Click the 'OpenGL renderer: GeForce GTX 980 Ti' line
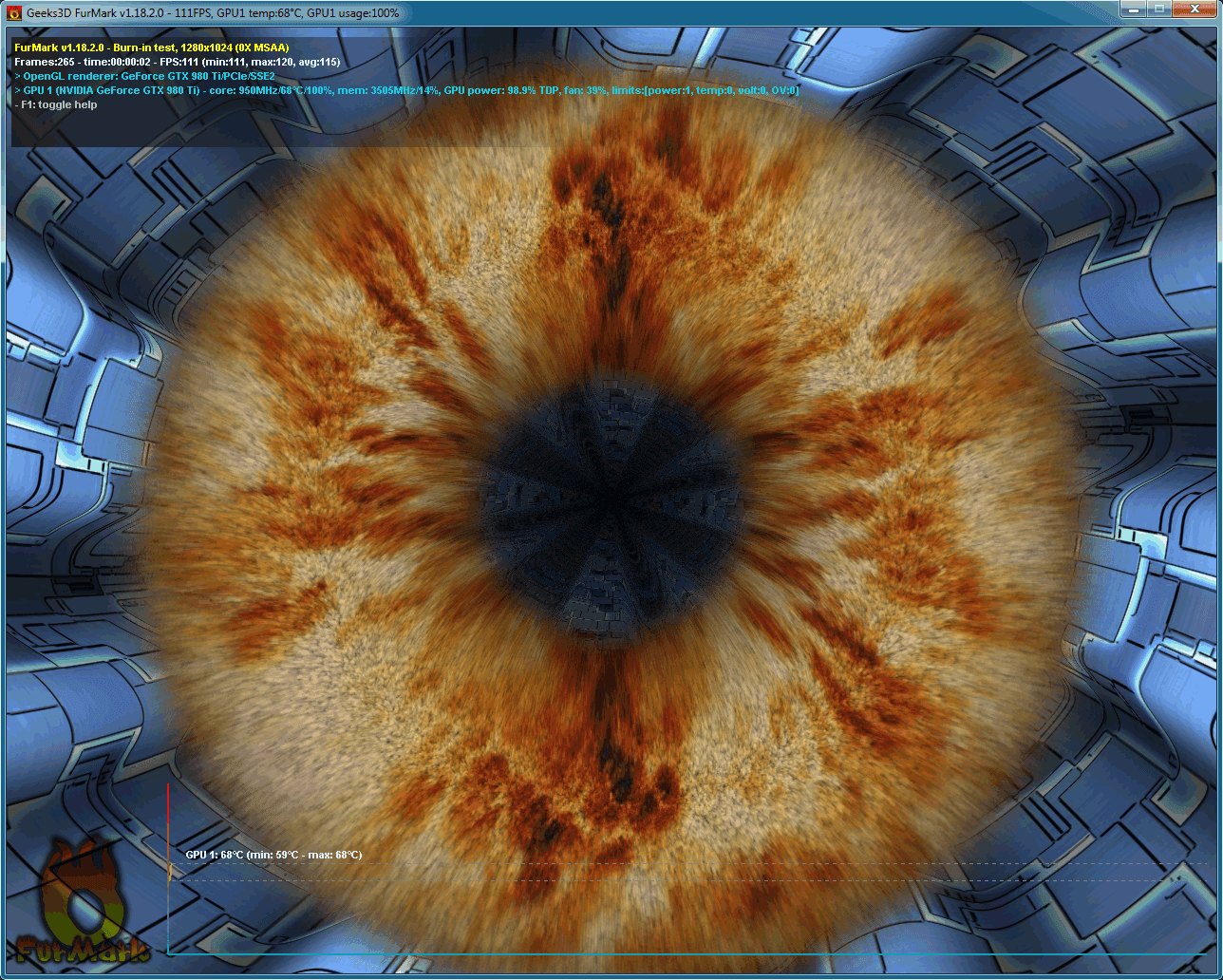1223x980 pixels. tap(145, 76)
